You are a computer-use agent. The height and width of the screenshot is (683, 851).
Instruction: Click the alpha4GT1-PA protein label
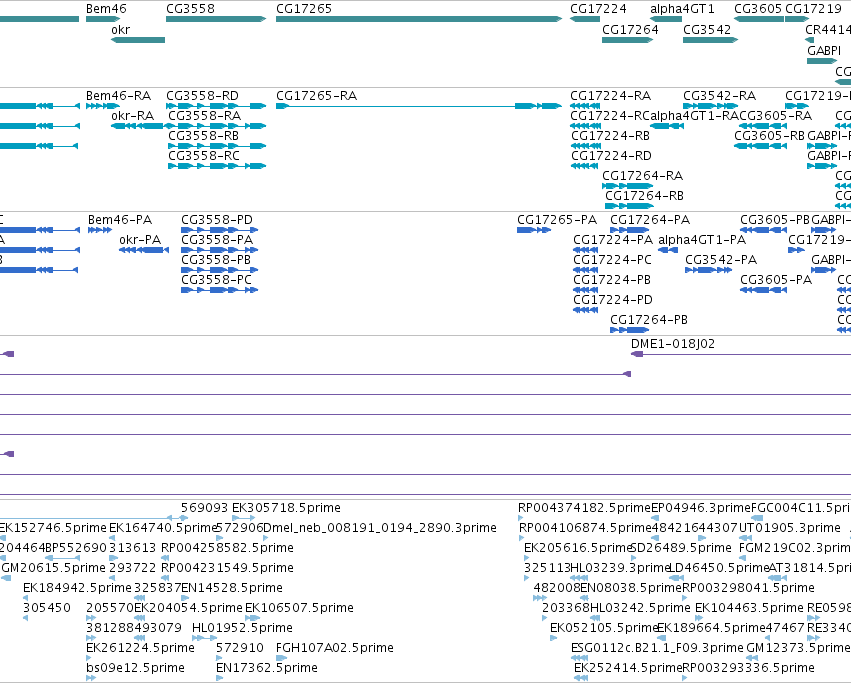[702, 240]
